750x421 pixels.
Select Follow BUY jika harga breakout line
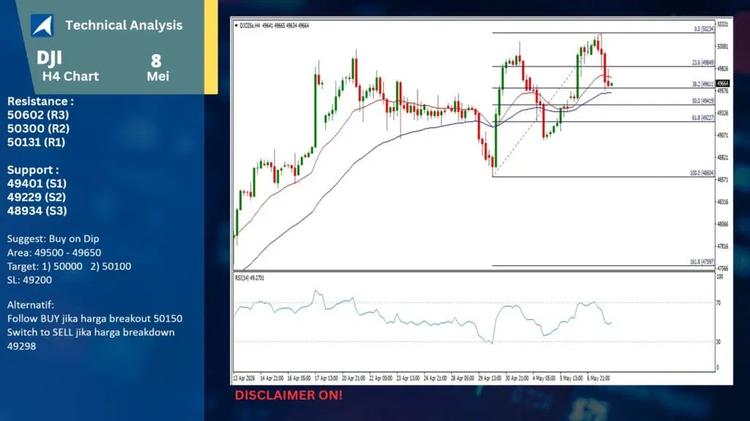(x=95, y=319)
